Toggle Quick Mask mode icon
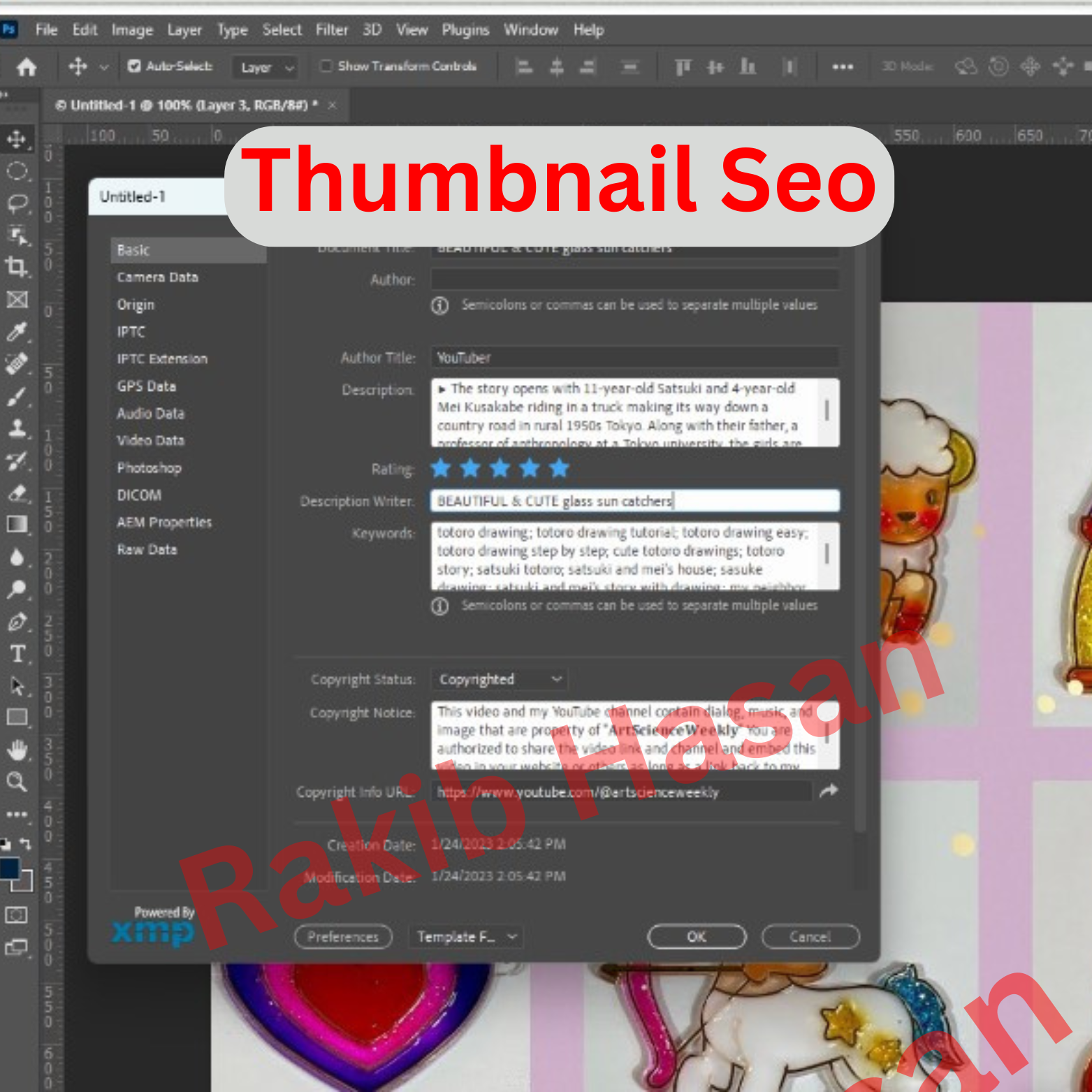 (x=17, y=915)
